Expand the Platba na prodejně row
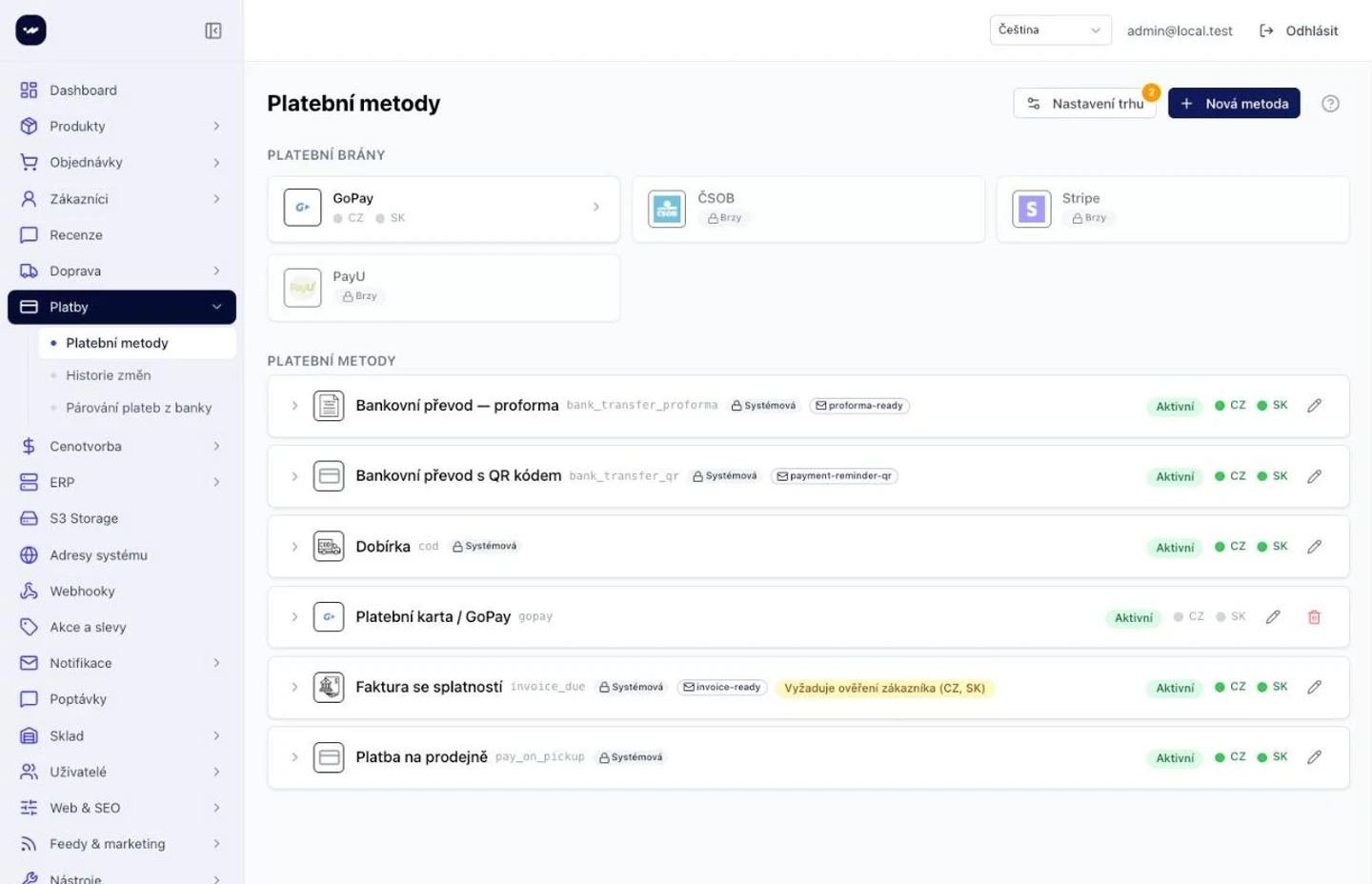 (294, 758)
